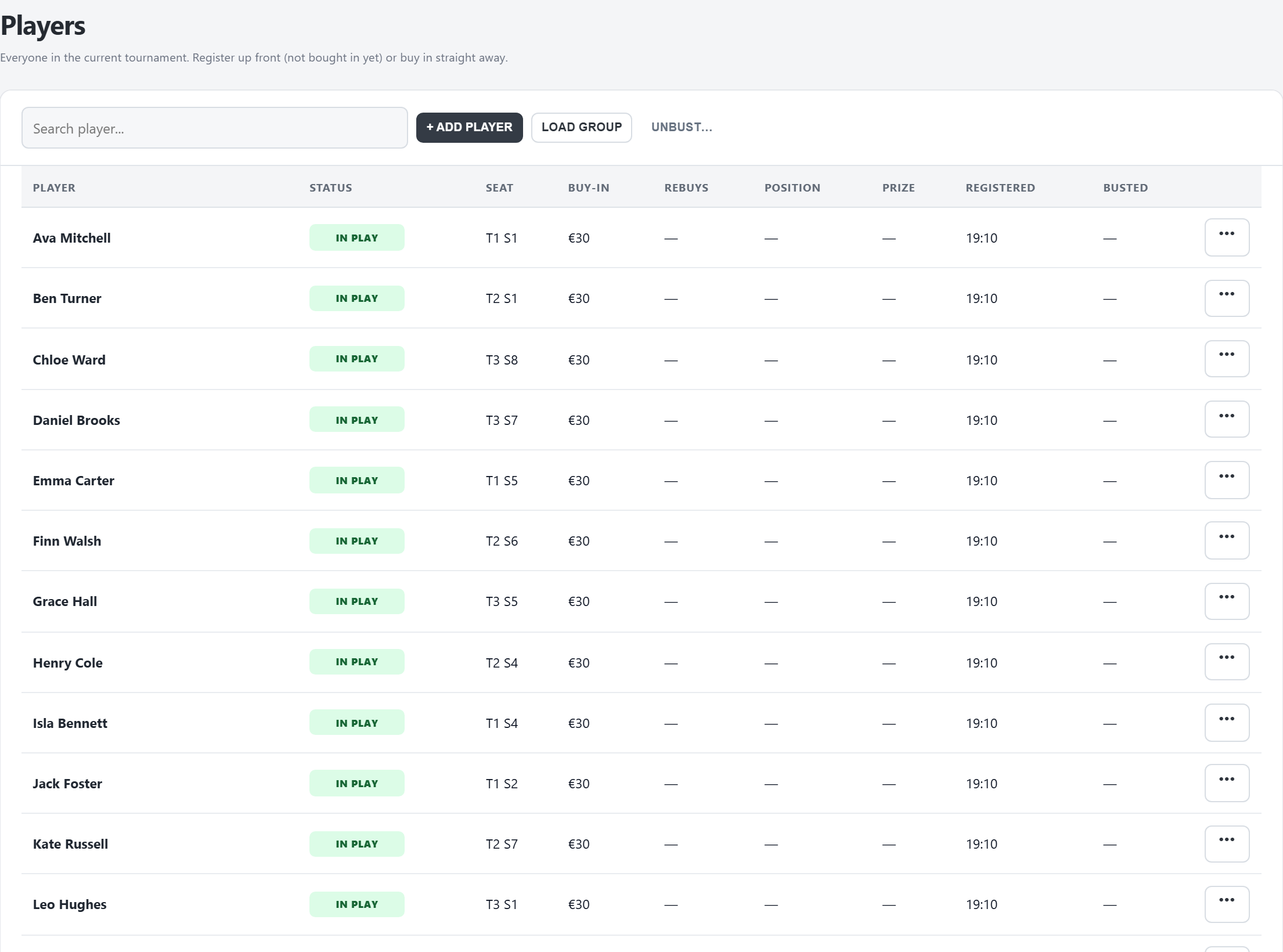Open the actions menu for Daniel Brooks
The height and width of the screenshot is (952, 1283).
1227,419
